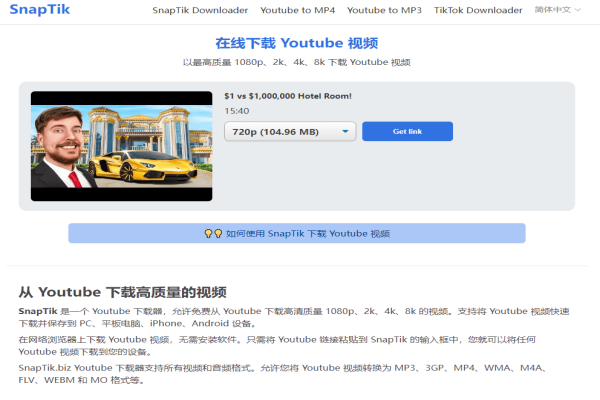Image resolution: width=600 pixels, height=400 pixels.
Task: Select the Youtube to MP3 nav item
Action: coord(385,10)
